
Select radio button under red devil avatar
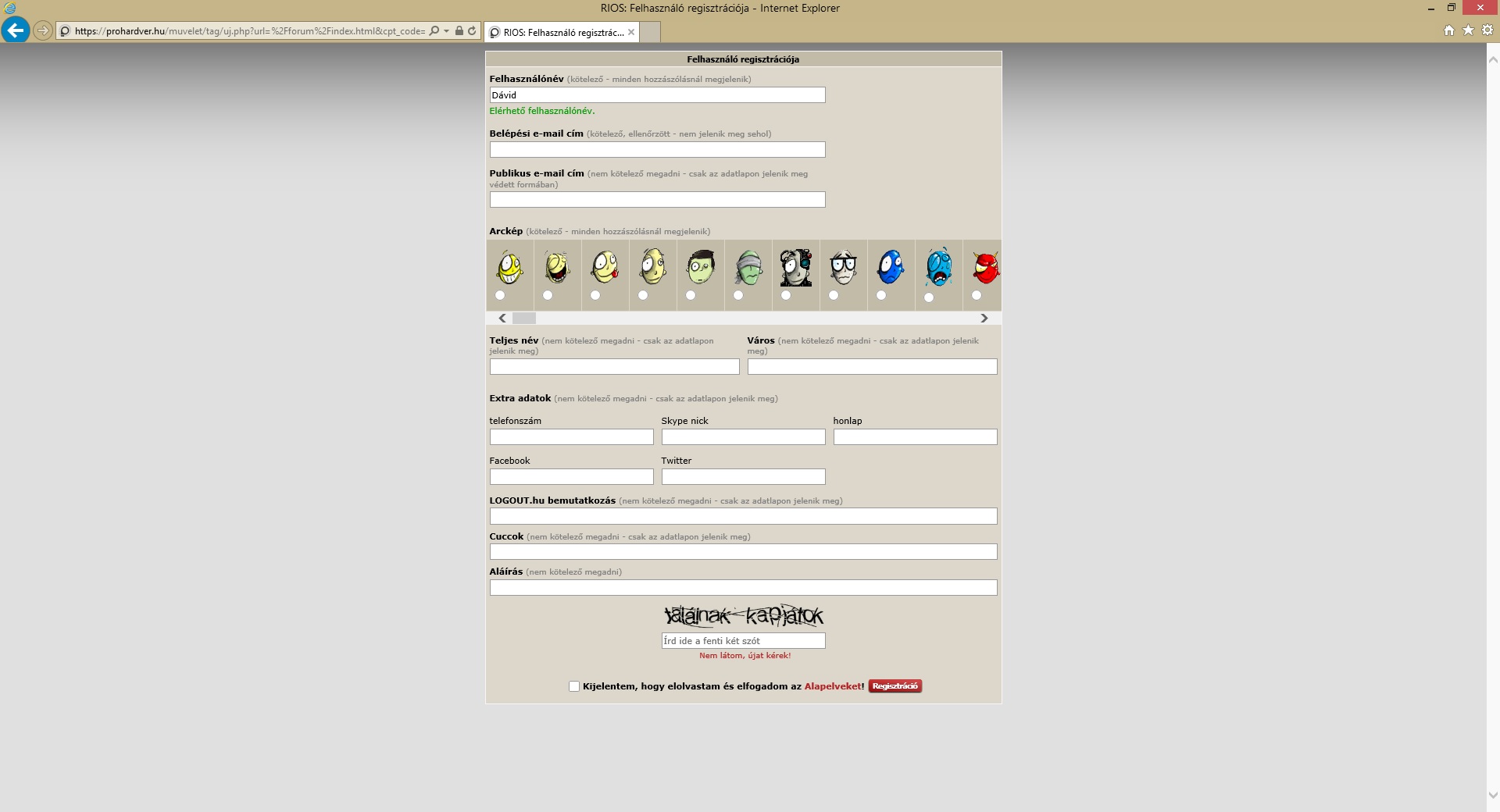[977, 295]
